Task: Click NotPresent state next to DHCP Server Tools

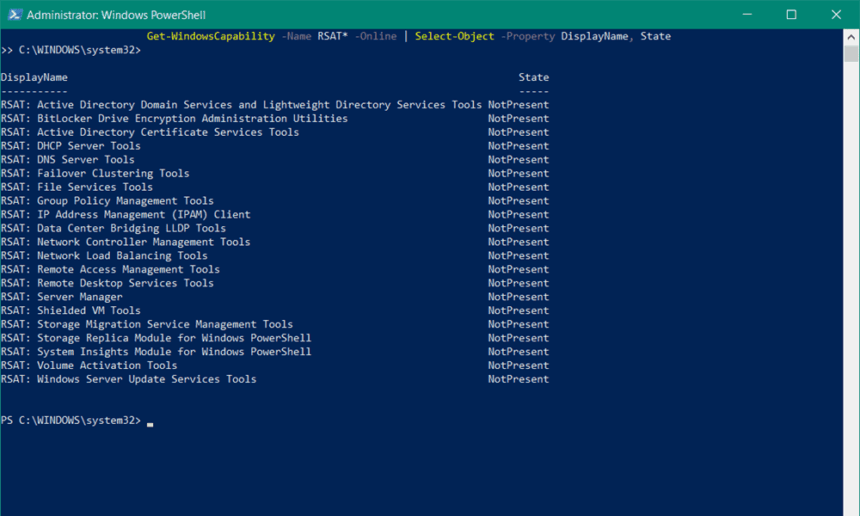Action: tap(518, 146)
